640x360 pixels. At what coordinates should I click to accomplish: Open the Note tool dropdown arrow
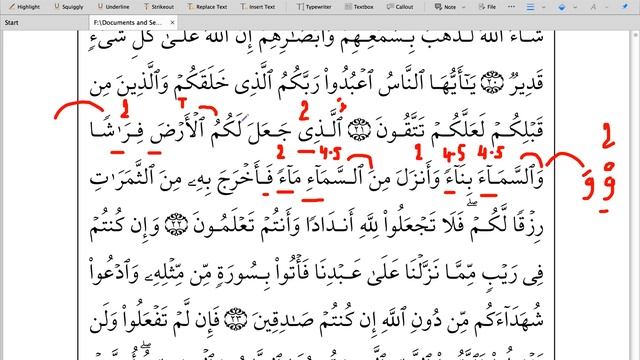click(x=464, y=7)
